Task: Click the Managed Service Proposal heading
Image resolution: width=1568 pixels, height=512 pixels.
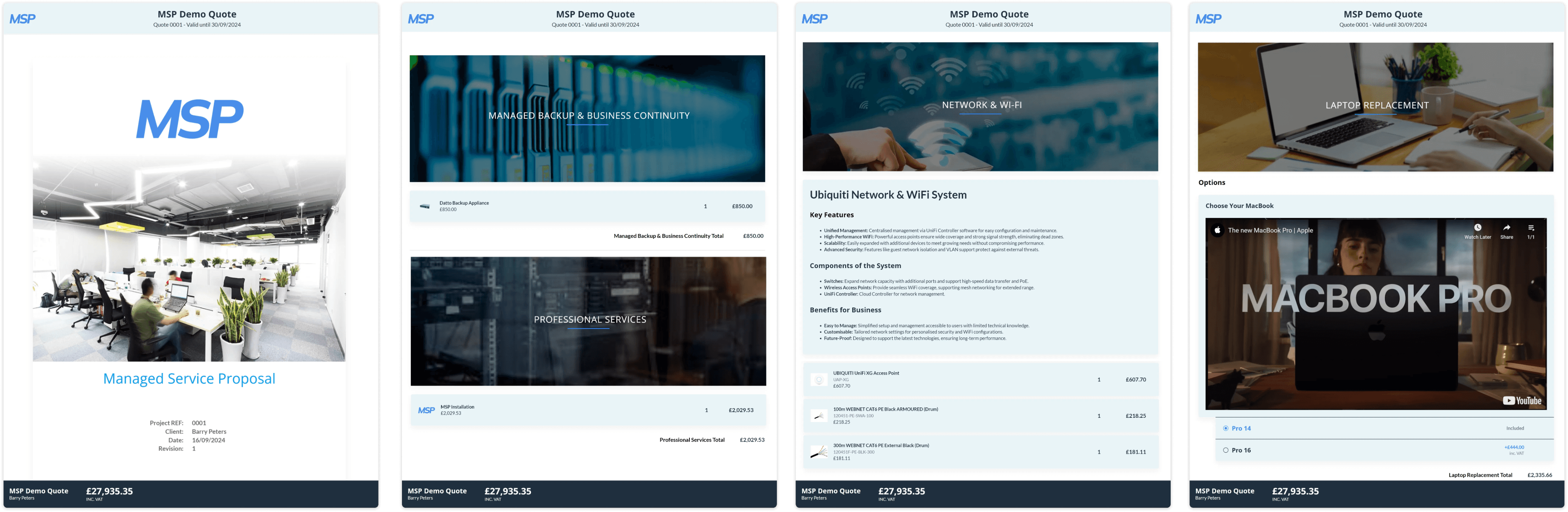Action: click(189, 378)
